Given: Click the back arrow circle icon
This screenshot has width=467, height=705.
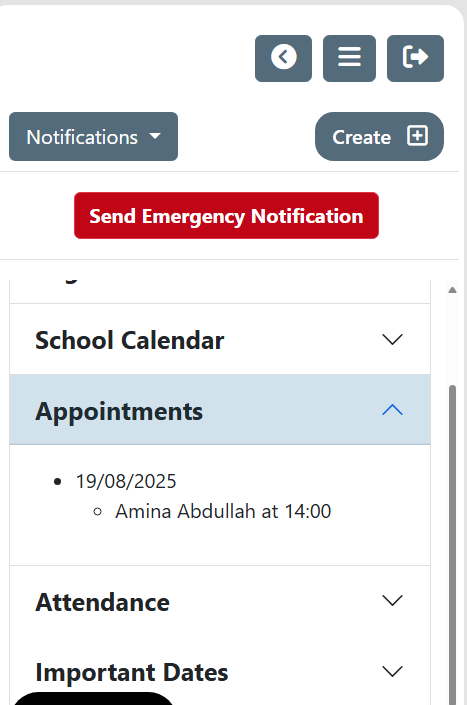Looking at the screenshot, I should click(x=284, y=58).
